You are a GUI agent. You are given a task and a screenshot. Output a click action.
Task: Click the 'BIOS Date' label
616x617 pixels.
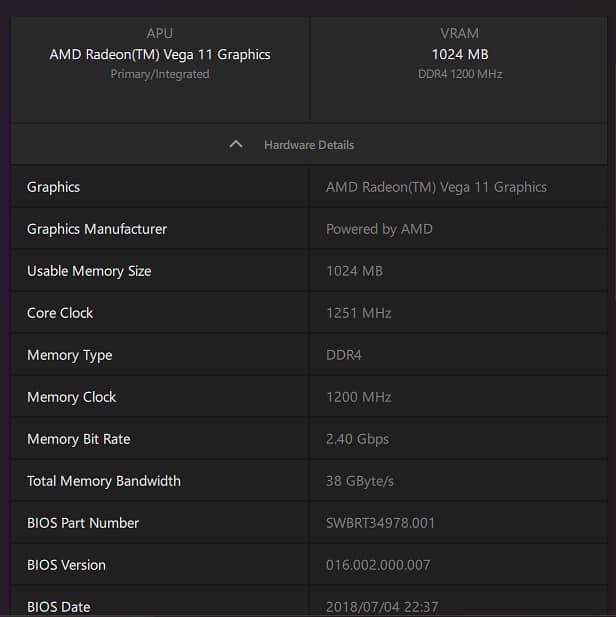[59, 607]
